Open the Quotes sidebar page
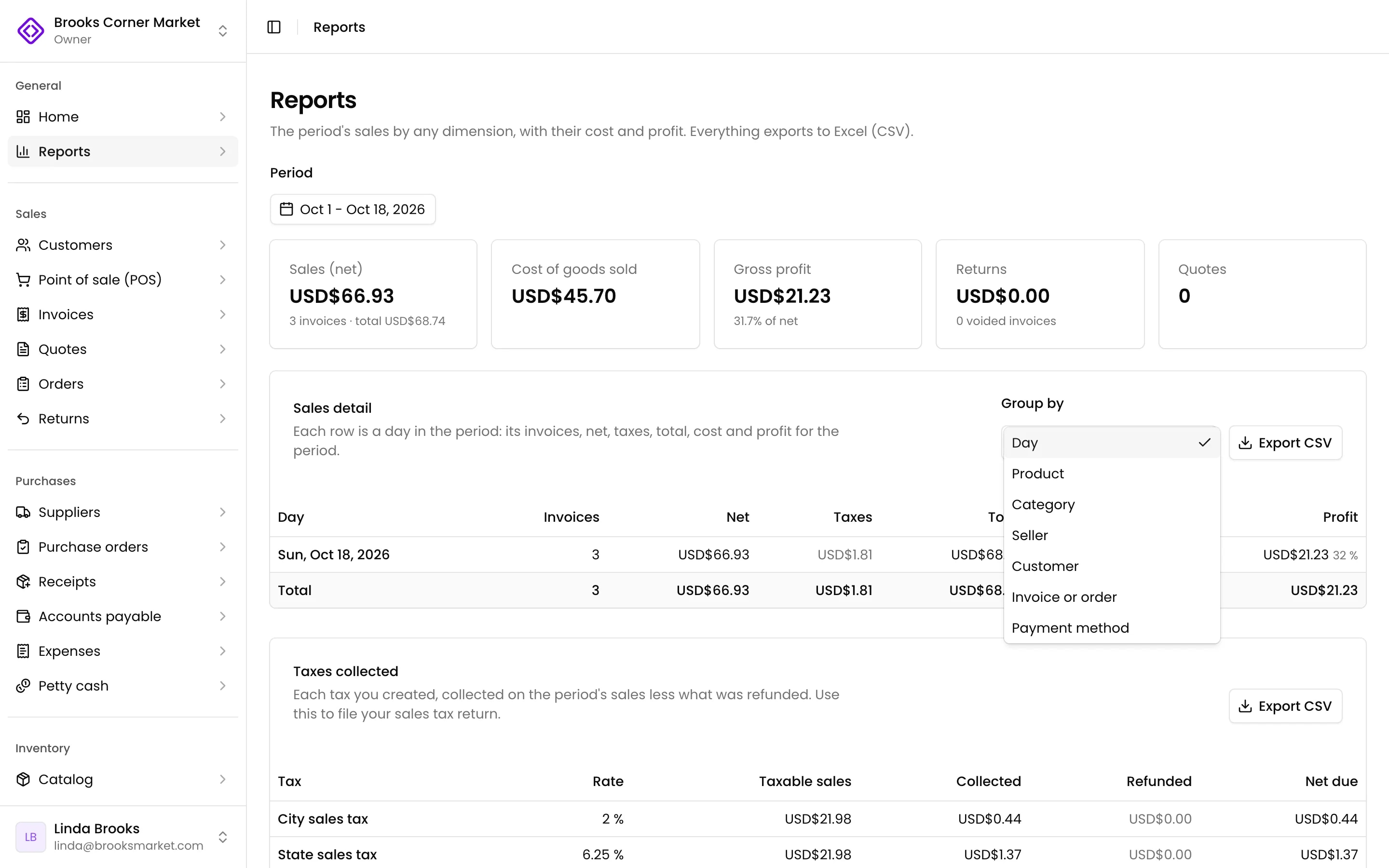Screen dimensions: 1389x868 tap(123, 349)
